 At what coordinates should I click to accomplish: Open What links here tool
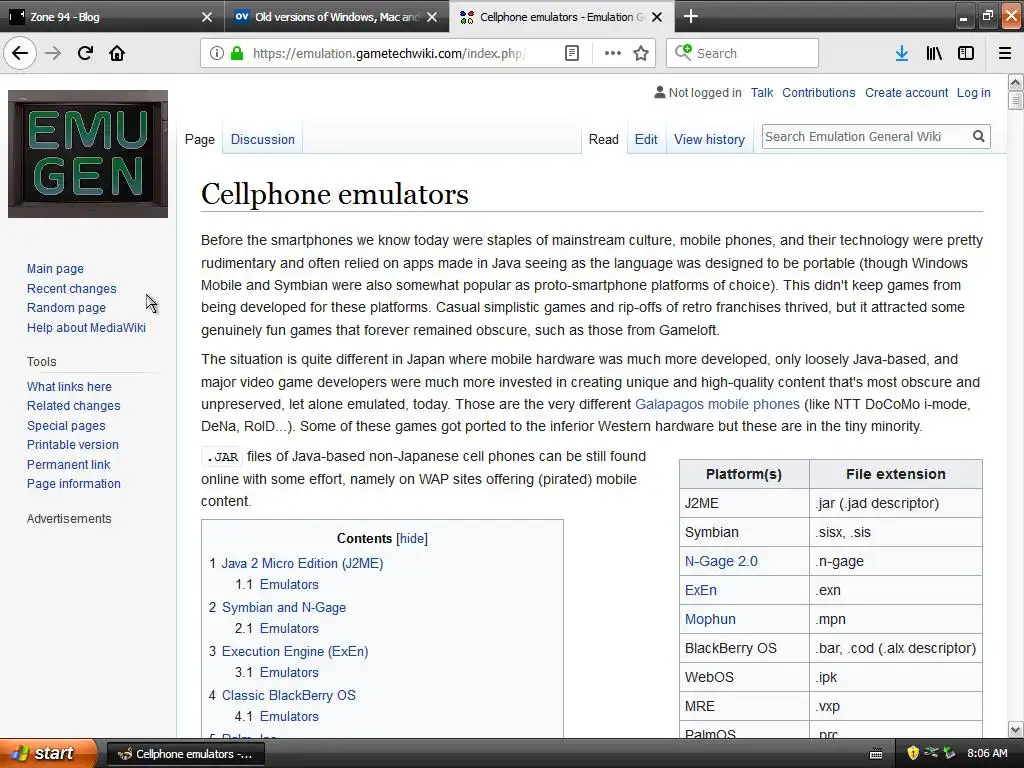pyautogui.click(x=69, y=387)
